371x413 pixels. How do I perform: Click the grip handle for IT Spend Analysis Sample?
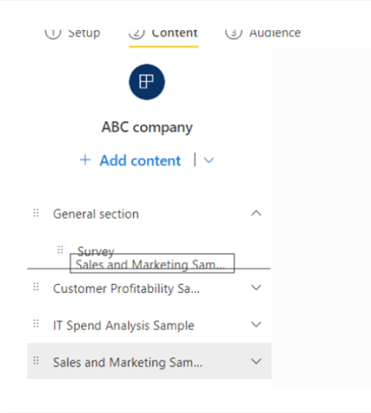click(36, 324)
